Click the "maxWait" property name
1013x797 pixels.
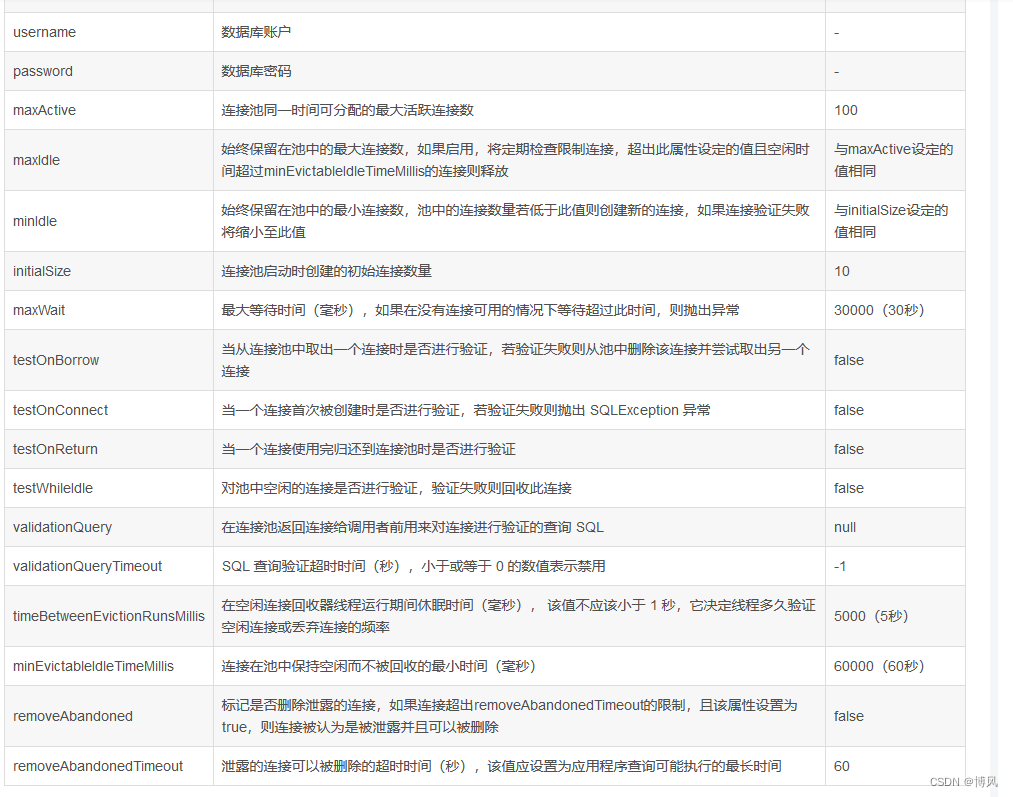coord(39,310)
